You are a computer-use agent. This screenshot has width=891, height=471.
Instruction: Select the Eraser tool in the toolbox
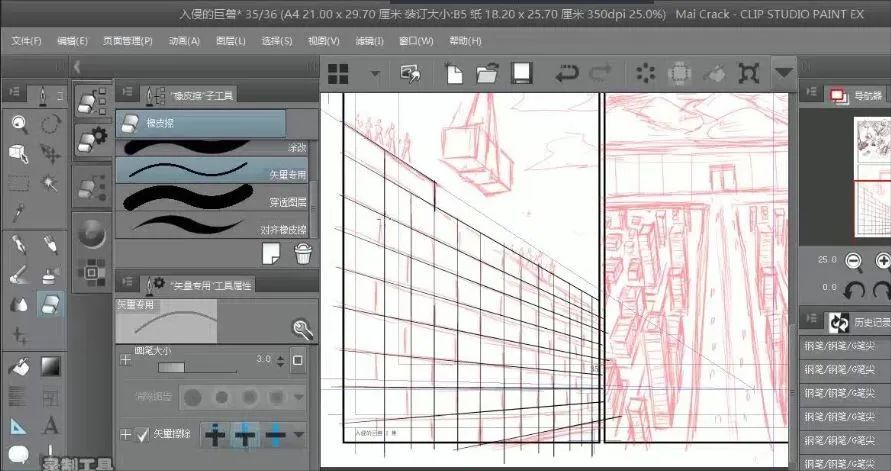pyautogui.click(x=49, y=304)
